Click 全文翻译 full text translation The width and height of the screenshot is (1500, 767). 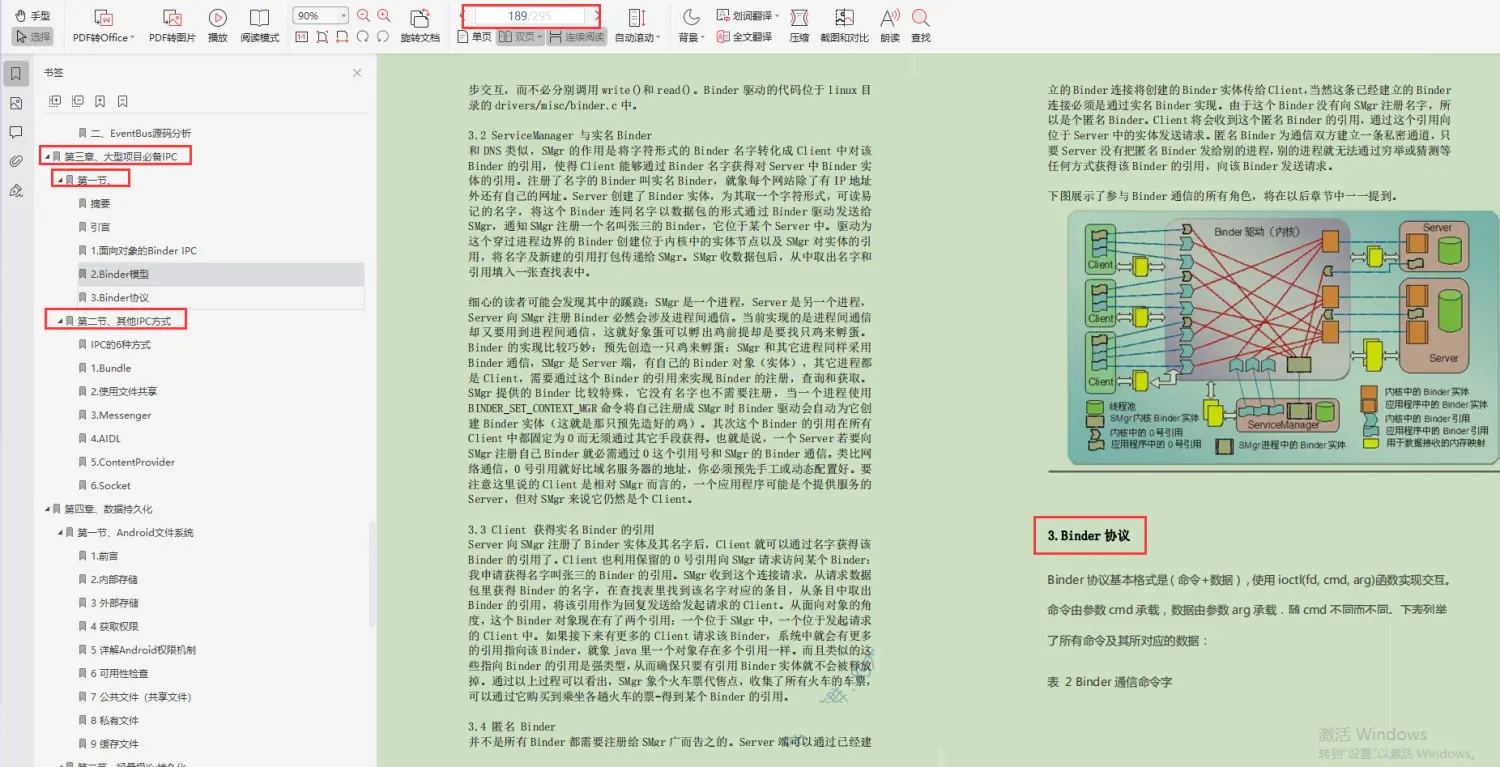pyautogui.click(x=745, y=37)
